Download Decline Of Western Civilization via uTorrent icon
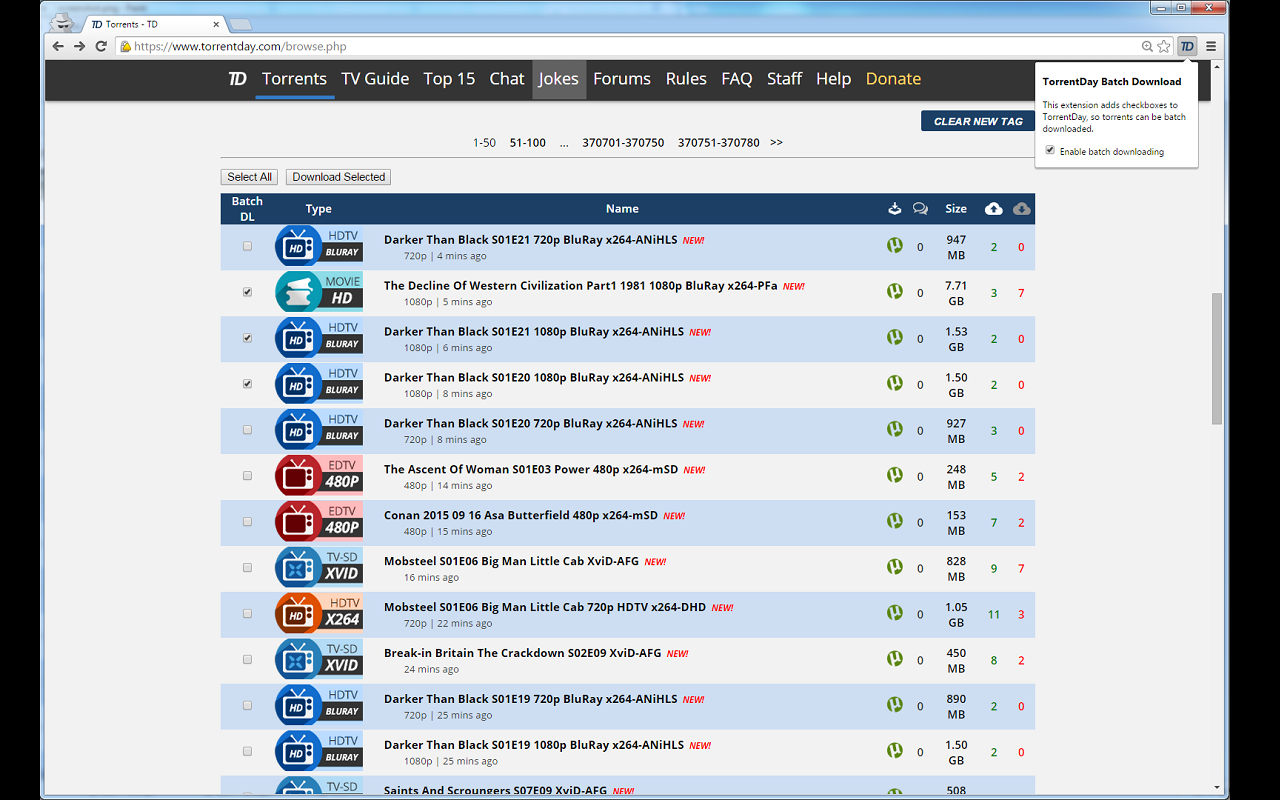This screenshot has height=800, width=1280. (895, 291)
